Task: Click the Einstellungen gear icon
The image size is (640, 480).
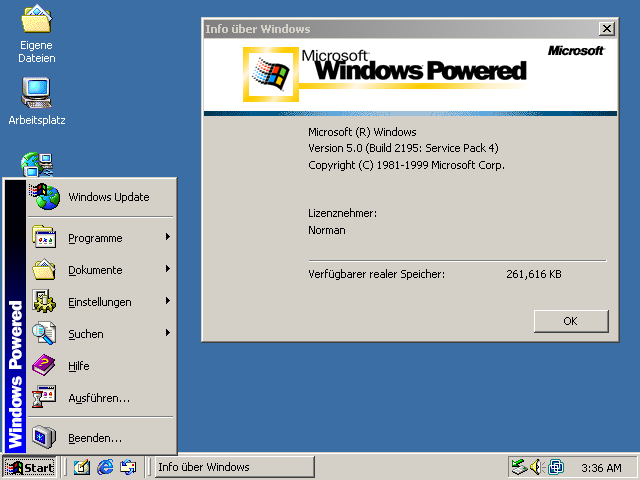Action: pyautogui.click(x=44, y=301)
